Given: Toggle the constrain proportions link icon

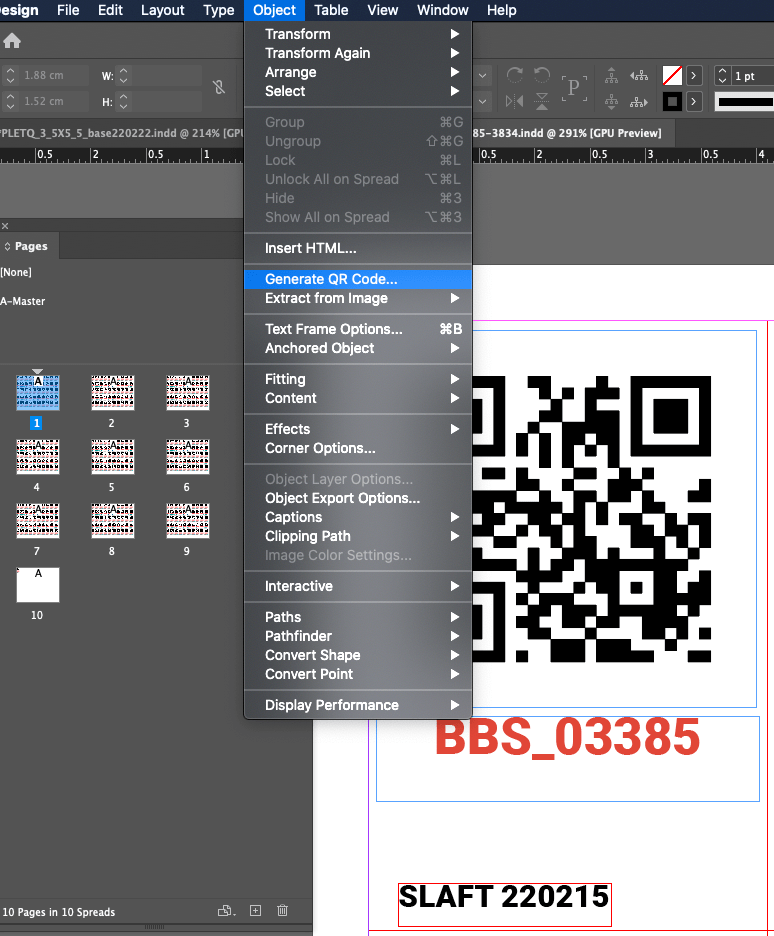Looking at the screenshot, I should (219, 87).
